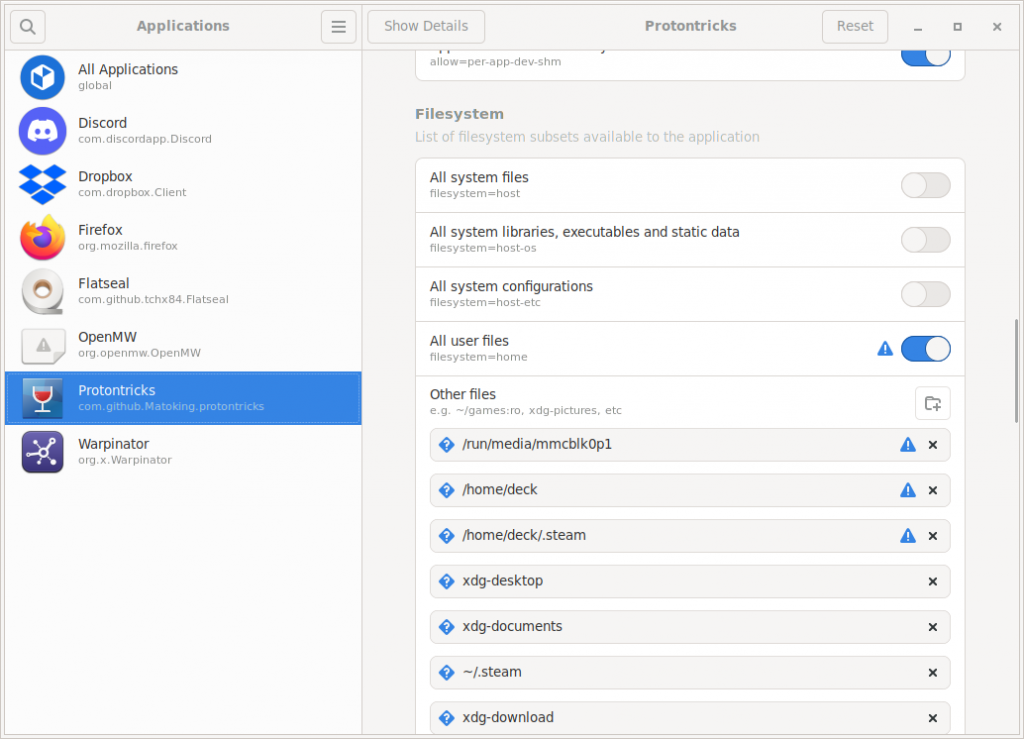Open the hamburger menu button

point(338,27)
